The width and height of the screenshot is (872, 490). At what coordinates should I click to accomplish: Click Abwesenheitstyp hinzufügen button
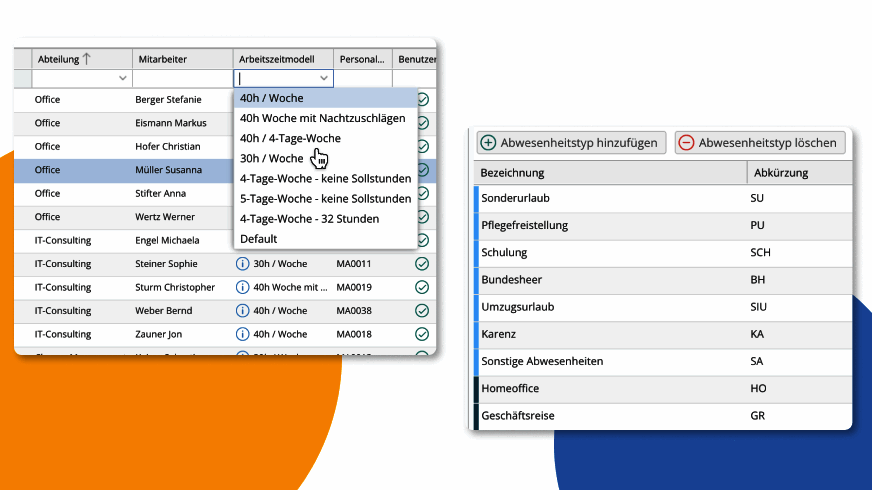[571, 142]
